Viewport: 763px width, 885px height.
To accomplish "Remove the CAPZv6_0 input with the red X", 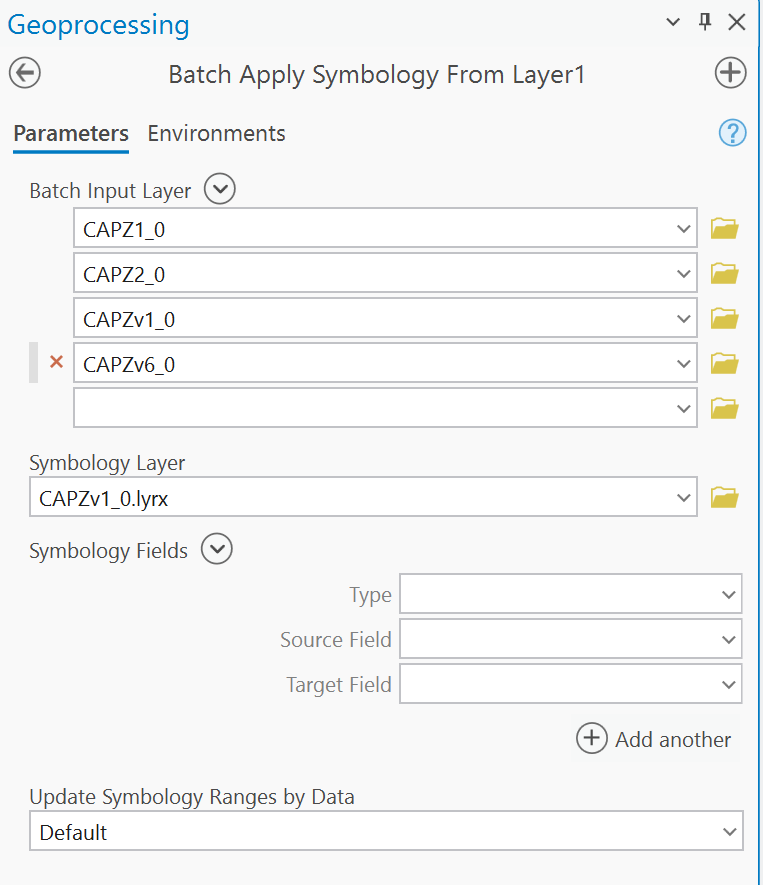I will click(x=56, y=362).
